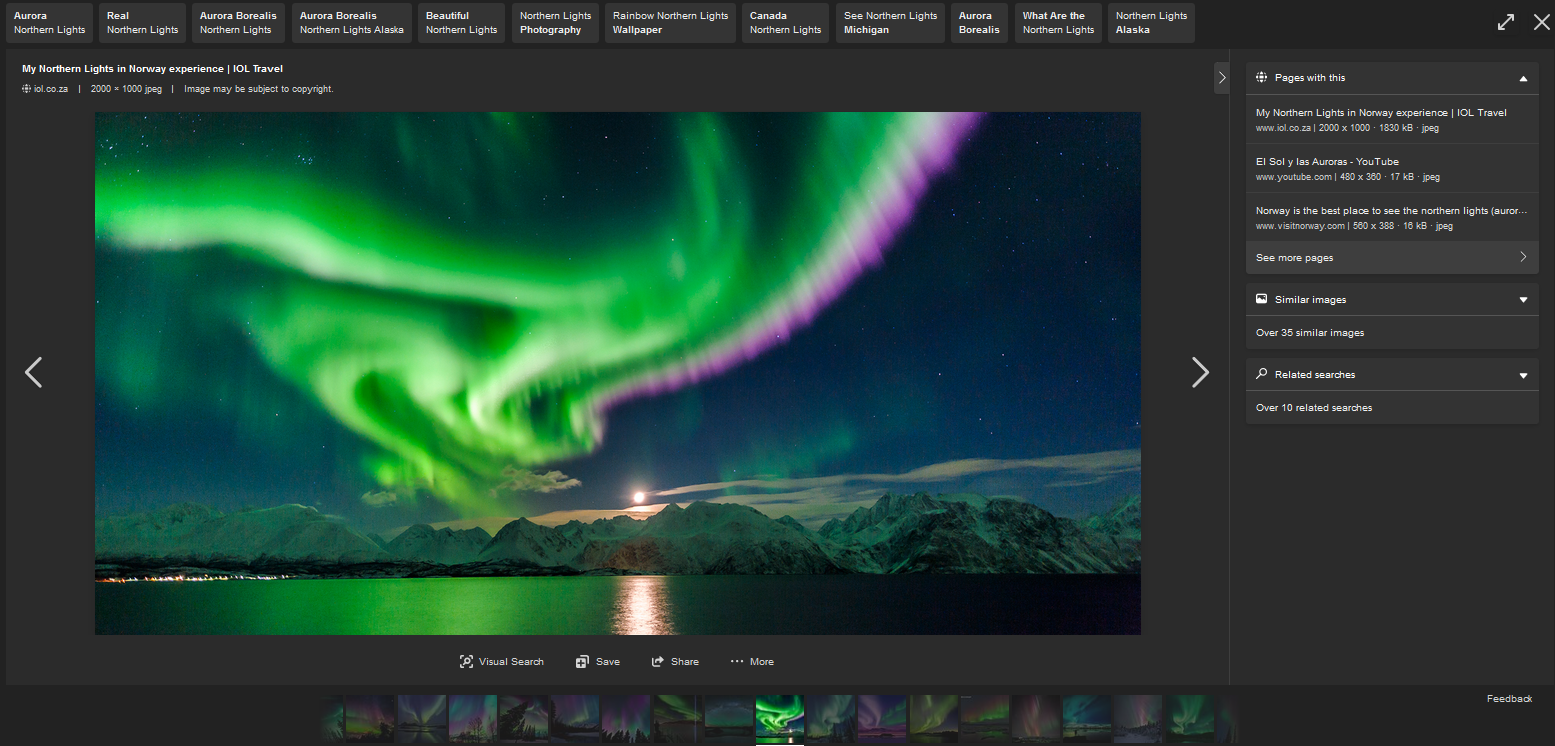Select the highlighted green aurora thumbnail in filmstrip
Screen dimensions: 1555x746
(x=779, y=718)
